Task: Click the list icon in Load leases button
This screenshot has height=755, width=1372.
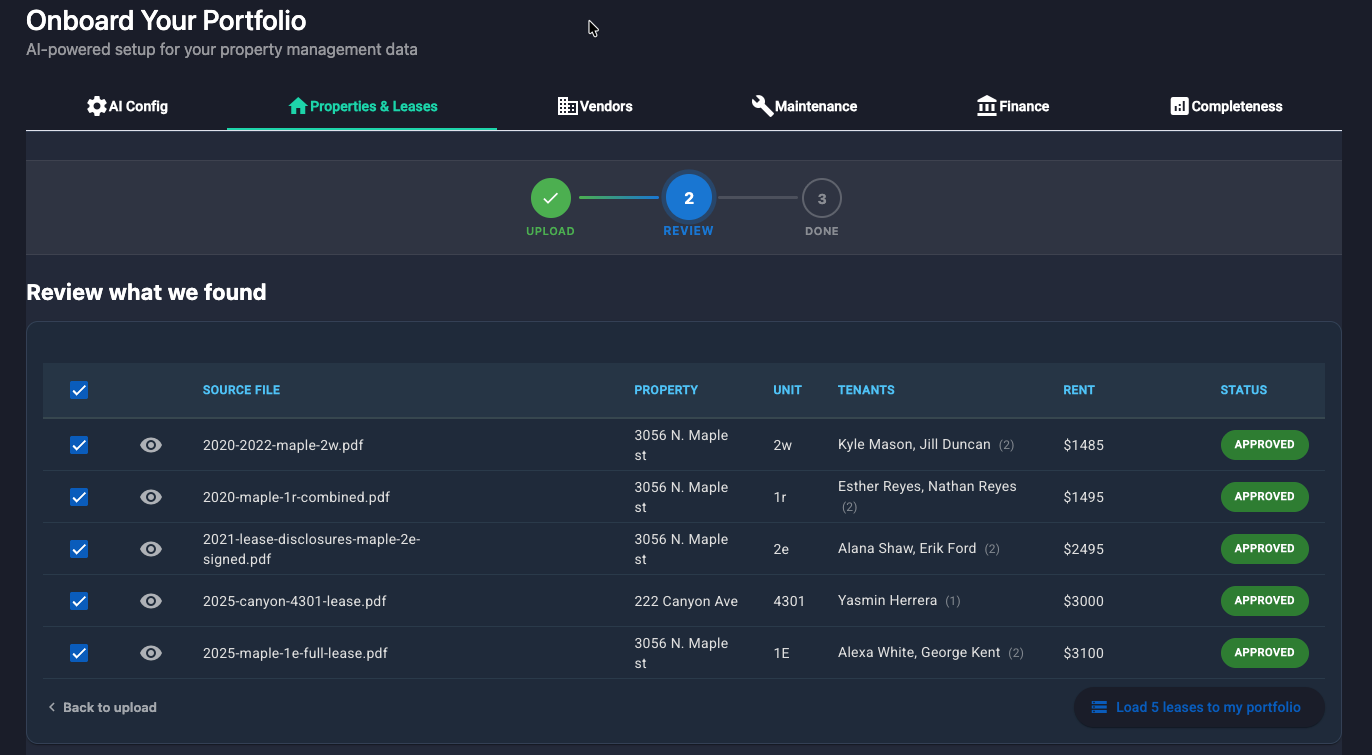Action: coord(1098,707)
